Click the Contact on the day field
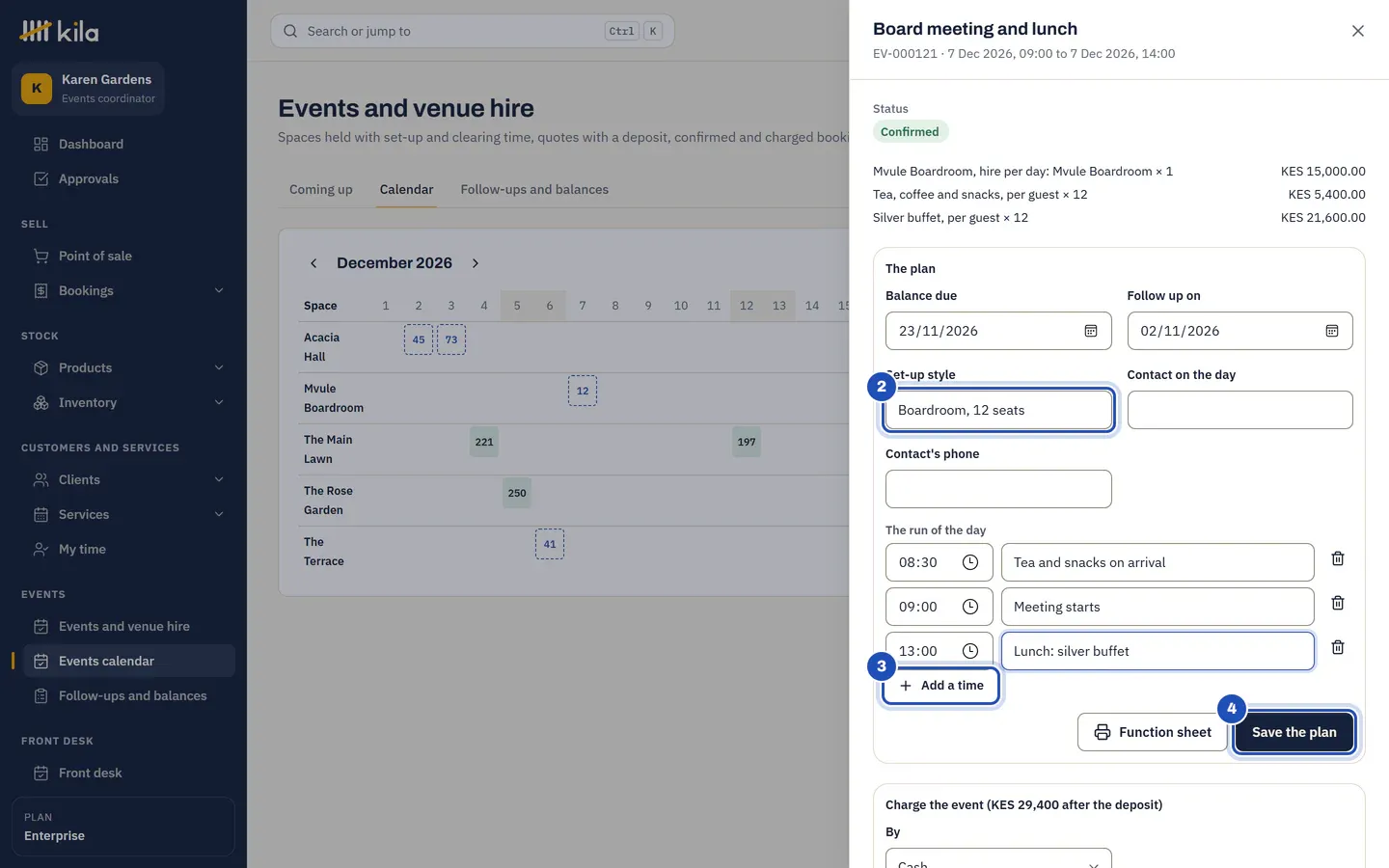This screenshot has height=868, width=1389. click(x=1239, y=410)
